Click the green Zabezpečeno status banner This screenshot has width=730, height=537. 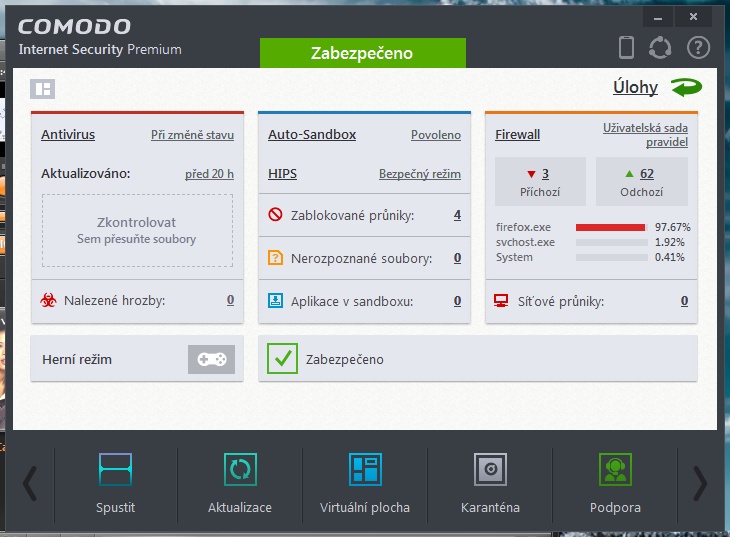pos(363,53)
